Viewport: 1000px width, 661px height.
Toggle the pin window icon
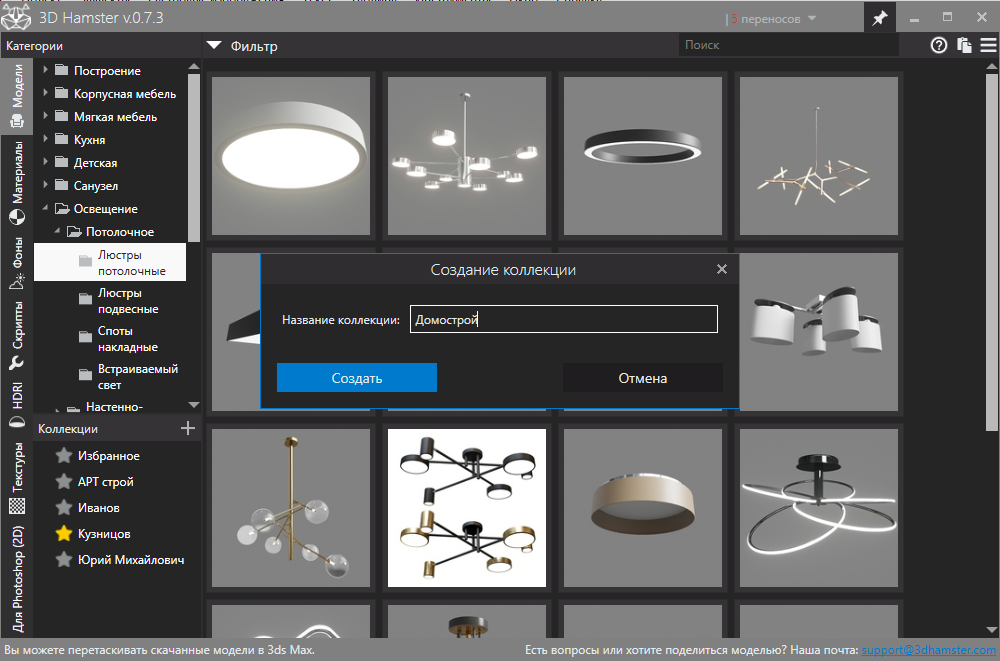coord(880,18)
